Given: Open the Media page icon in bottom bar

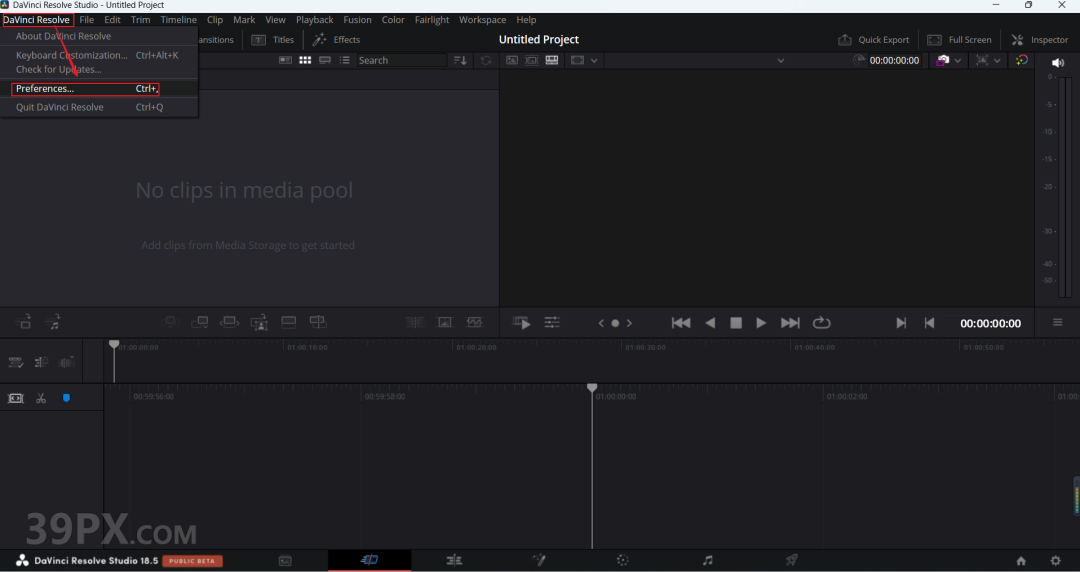Looking at the screenshot, I should 285,560.
